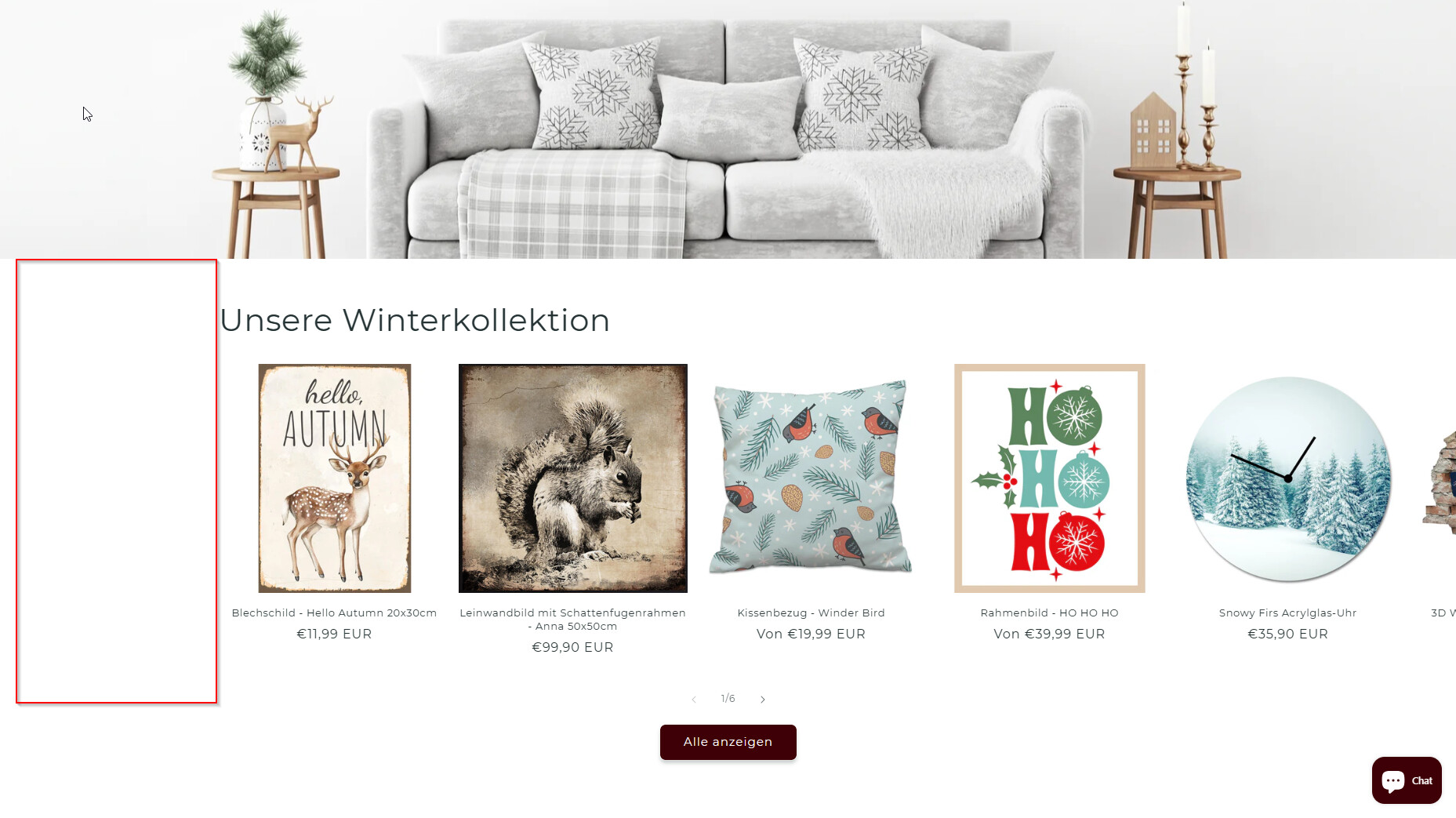
Task: Open the HO HO HO framed picture
Action: click(1050, 478)
